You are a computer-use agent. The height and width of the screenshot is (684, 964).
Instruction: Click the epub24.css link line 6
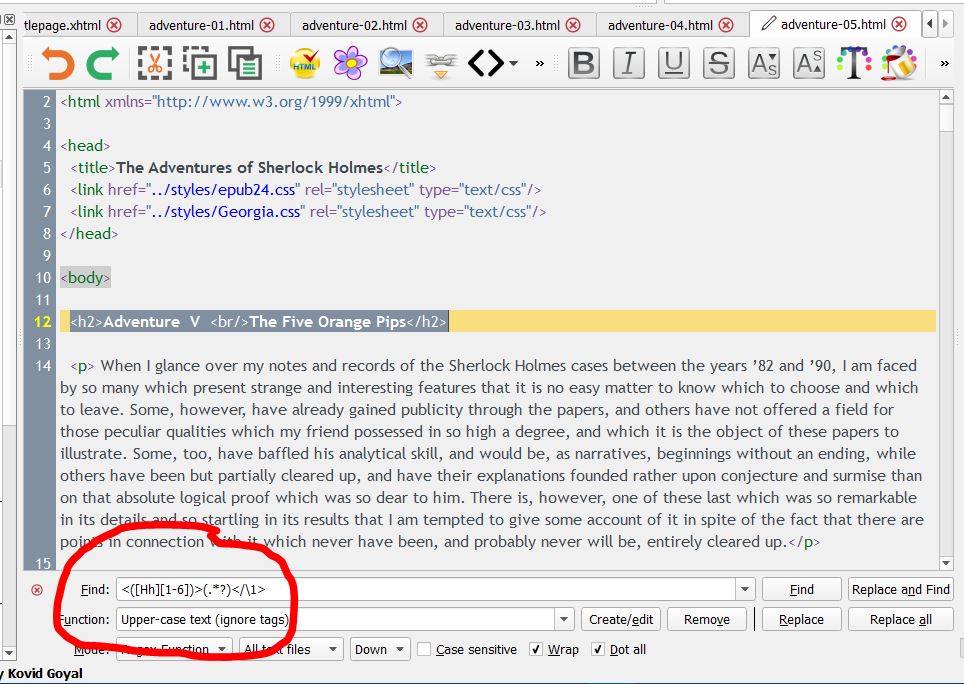[306, 190]
